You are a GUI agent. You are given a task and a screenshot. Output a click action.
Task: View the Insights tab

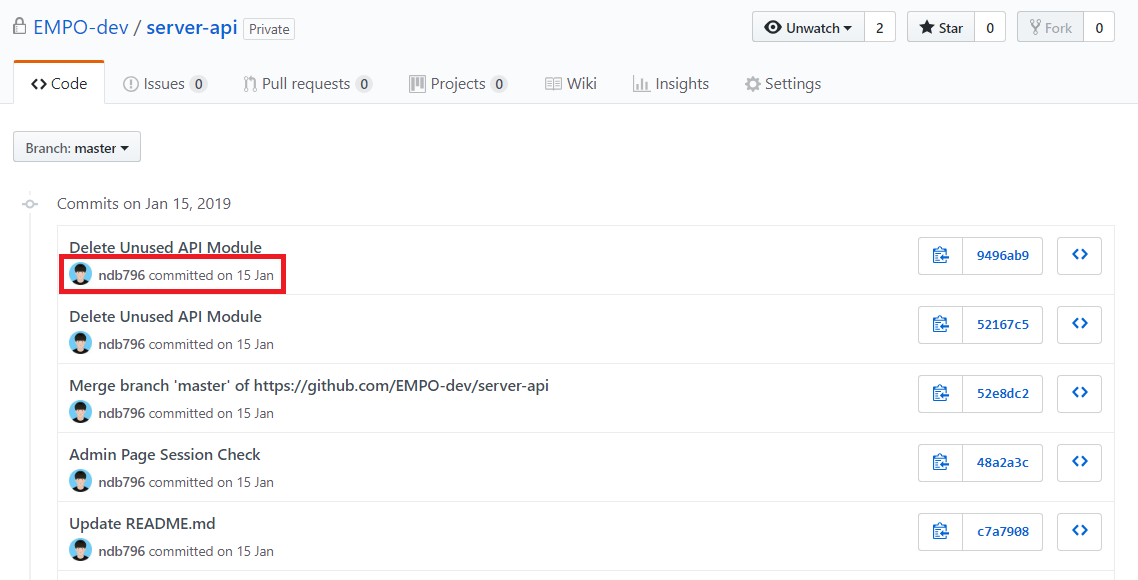[671, 83]
